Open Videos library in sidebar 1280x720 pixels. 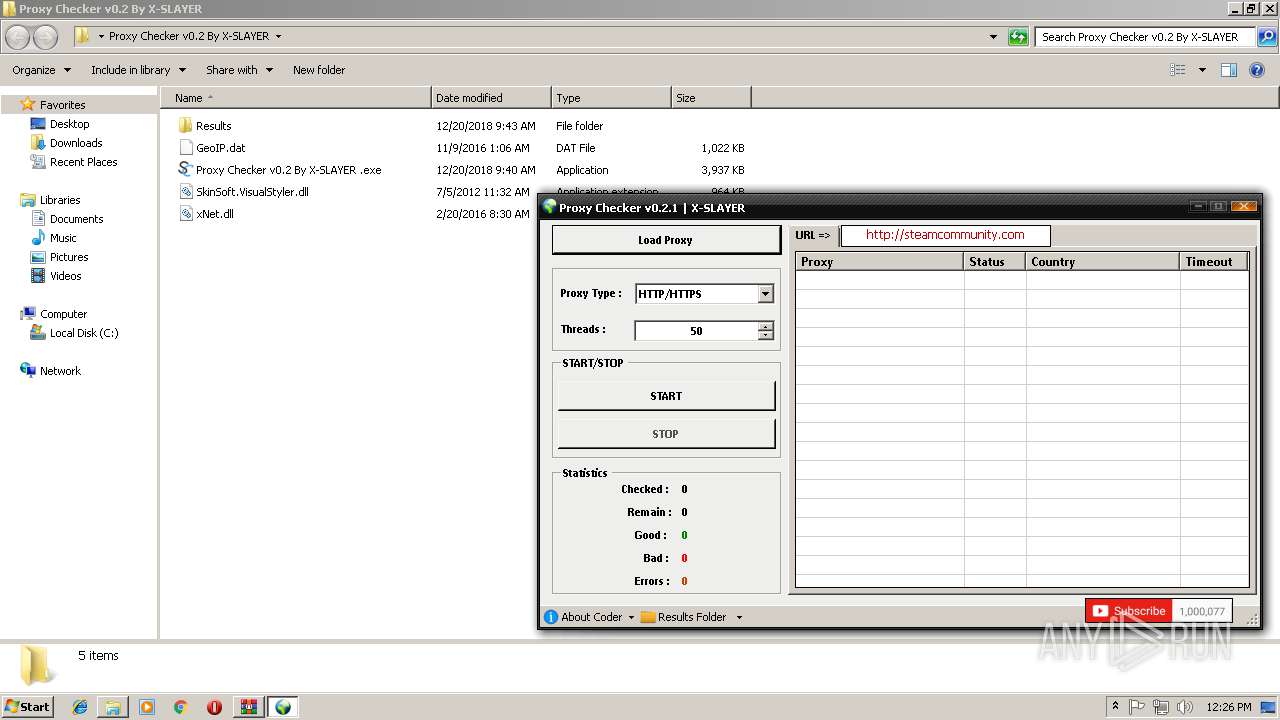(65, 276)
